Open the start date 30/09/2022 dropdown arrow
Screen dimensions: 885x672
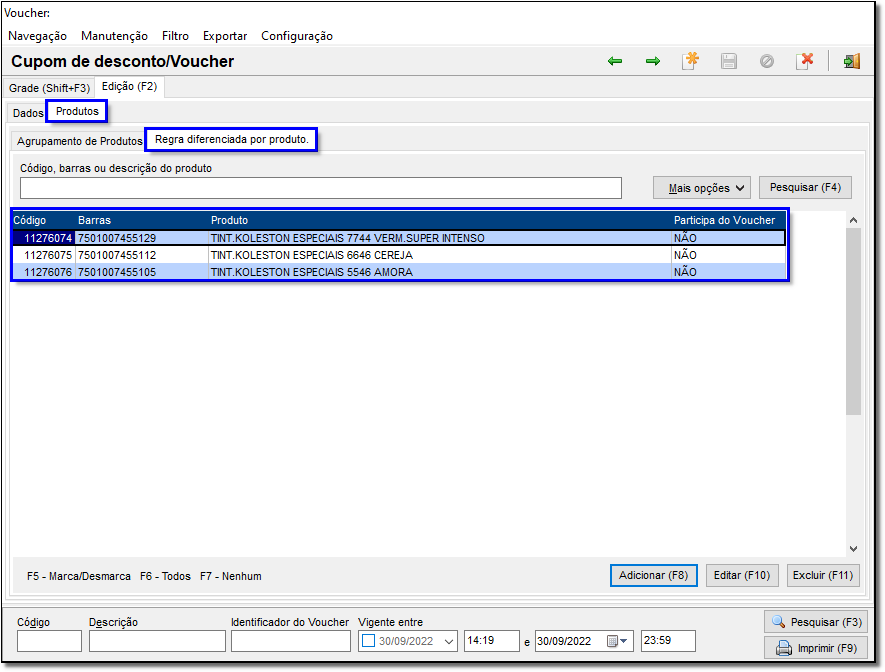pos(449,642)
